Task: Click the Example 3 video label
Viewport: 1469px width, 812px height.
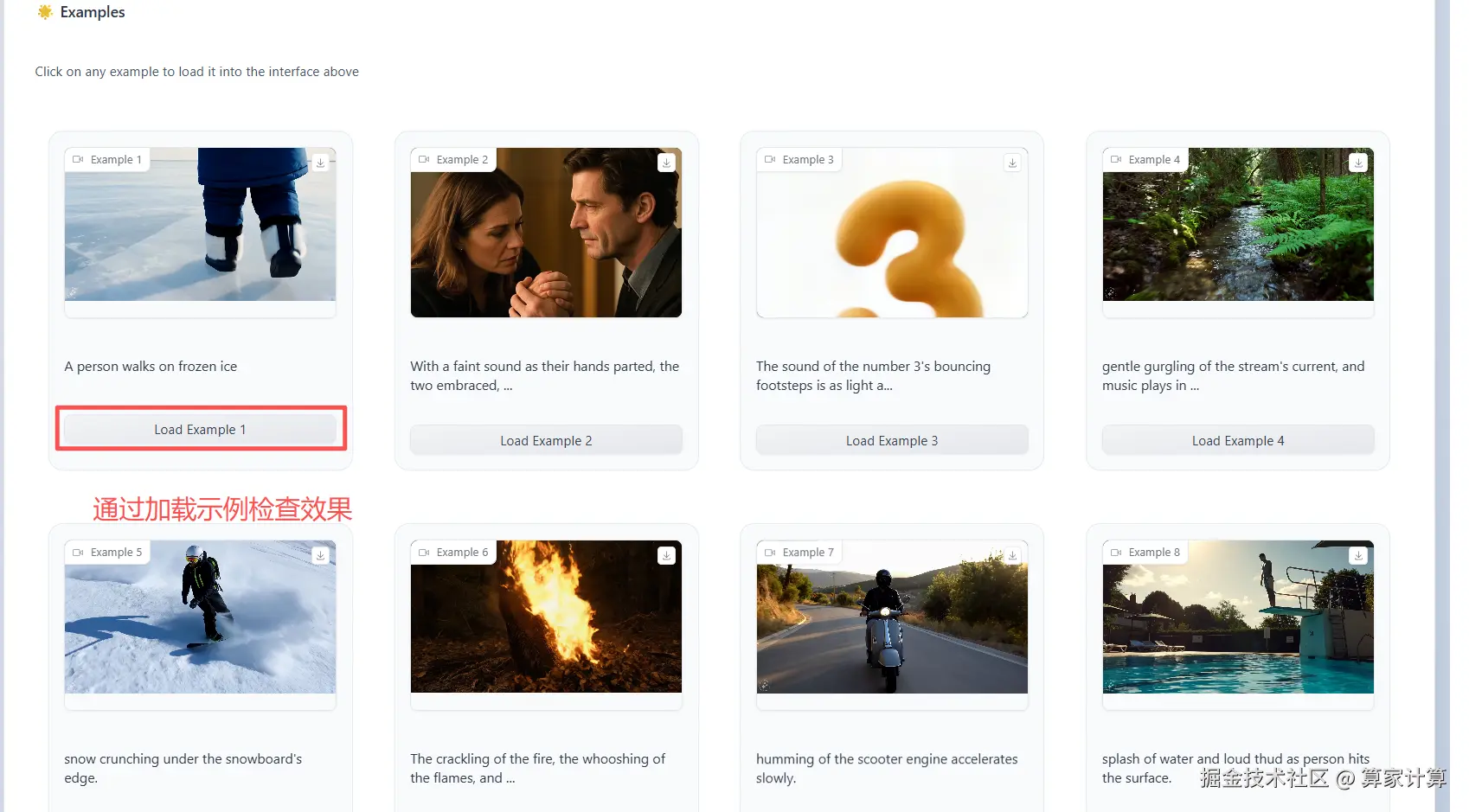Action: (799, 160)
